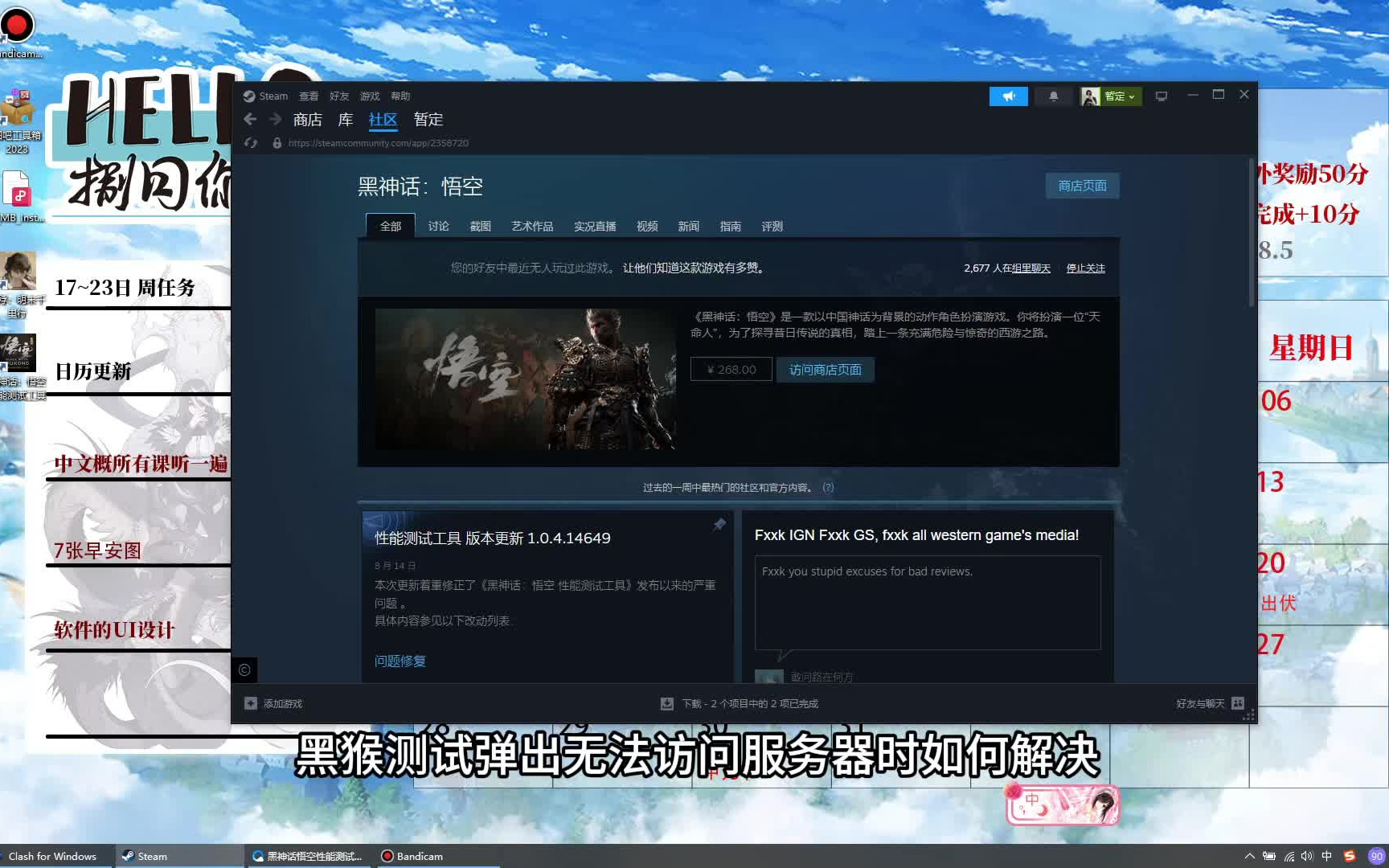Viewport: 1389px width, 868px height.
Task: Click the Black Myth Wukong banner image
Action: click(x=525, y=379)
